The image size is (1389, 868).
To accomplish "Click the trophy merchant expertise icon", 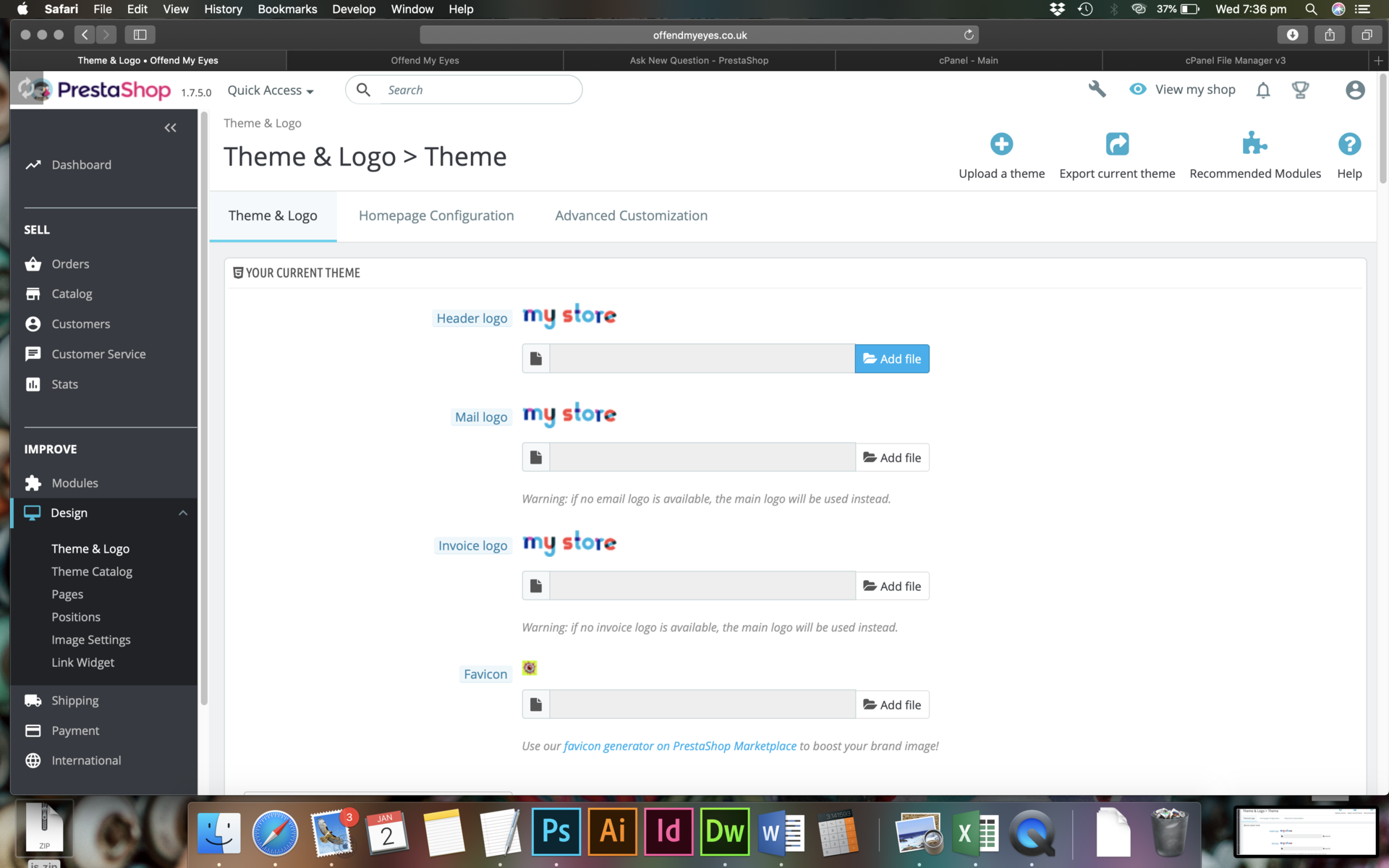I will tap(1300, 90).
